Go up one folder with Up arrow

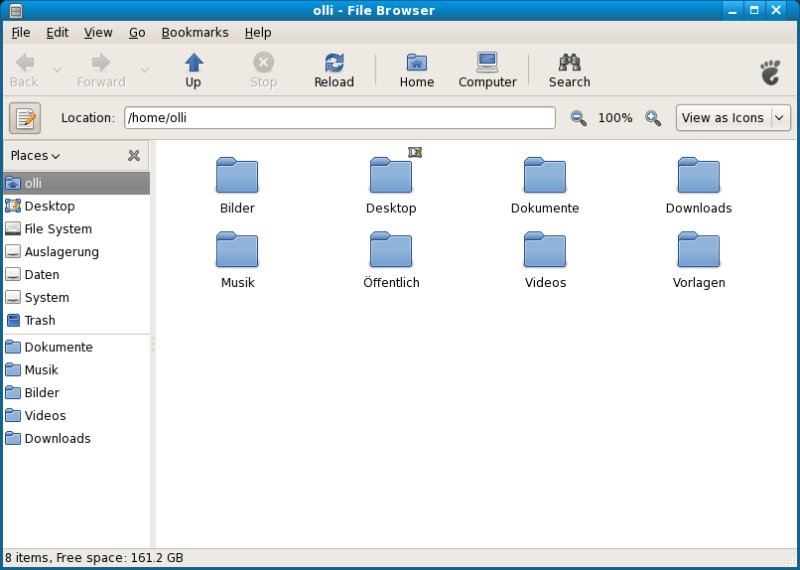[x=193, y=70]
